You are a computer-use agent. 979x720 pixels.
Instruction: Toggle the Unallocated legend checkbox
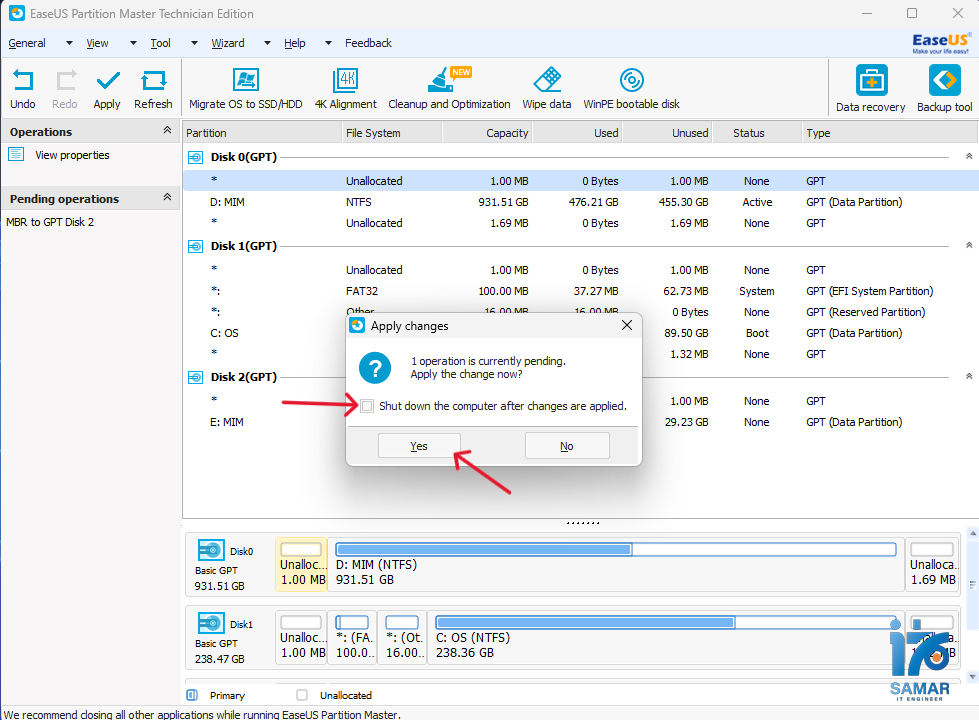pos(300,694)
